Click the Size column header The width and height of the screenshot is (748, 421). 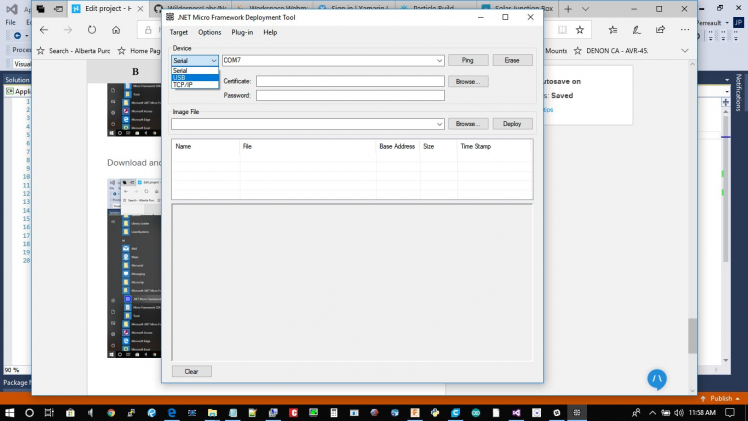pyautogui.click(x=438, y=146)
